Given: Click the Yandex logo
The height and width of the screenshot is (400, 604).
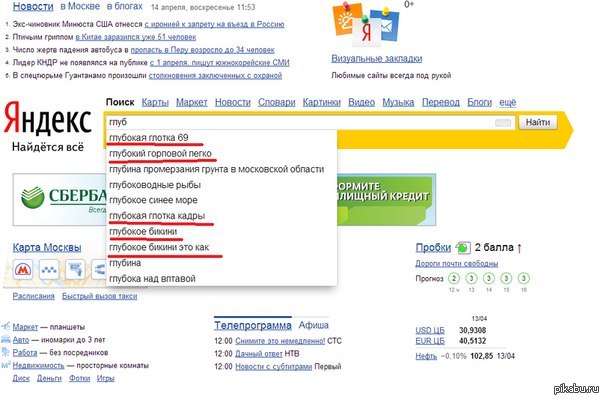Looking at the screenshot, I should (x=48, y=119).
